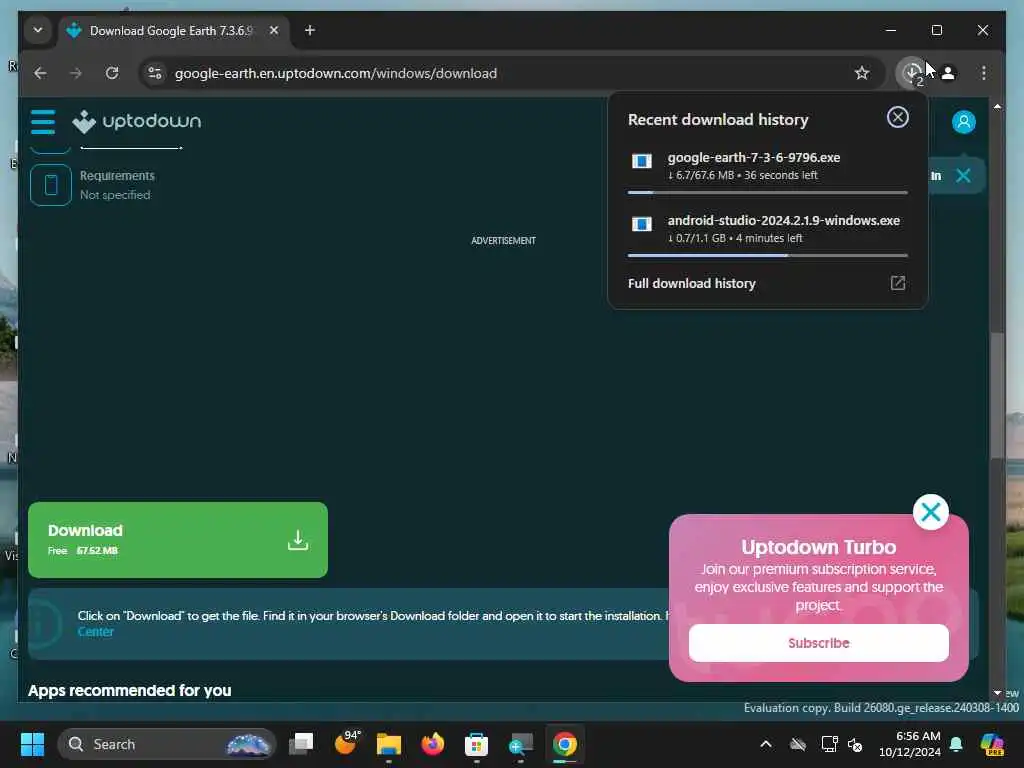Click page scrollbar down arrow
This screenshot has height=768, width=1024.
[997, 693]
